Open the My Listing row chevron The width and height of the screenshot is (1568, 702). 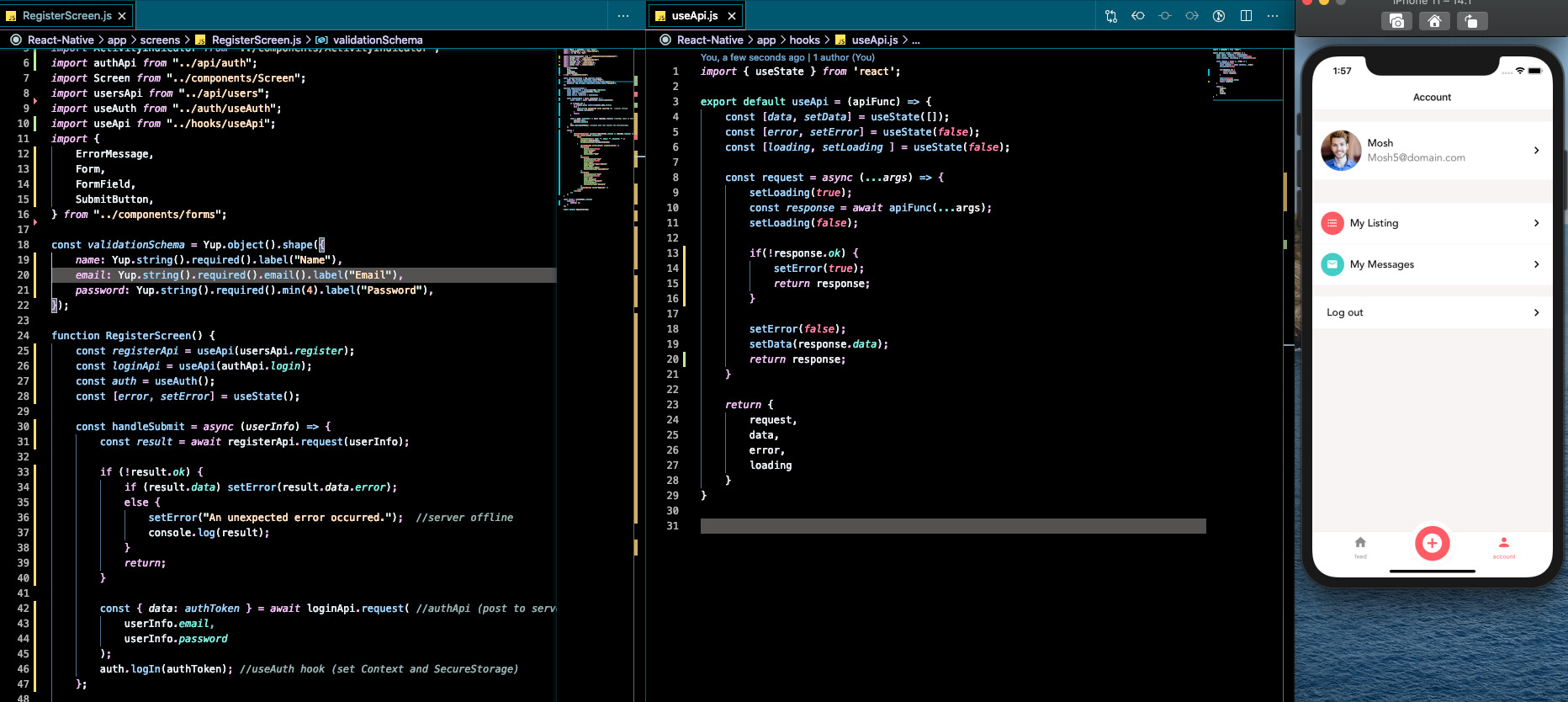tap(1536, 223)
